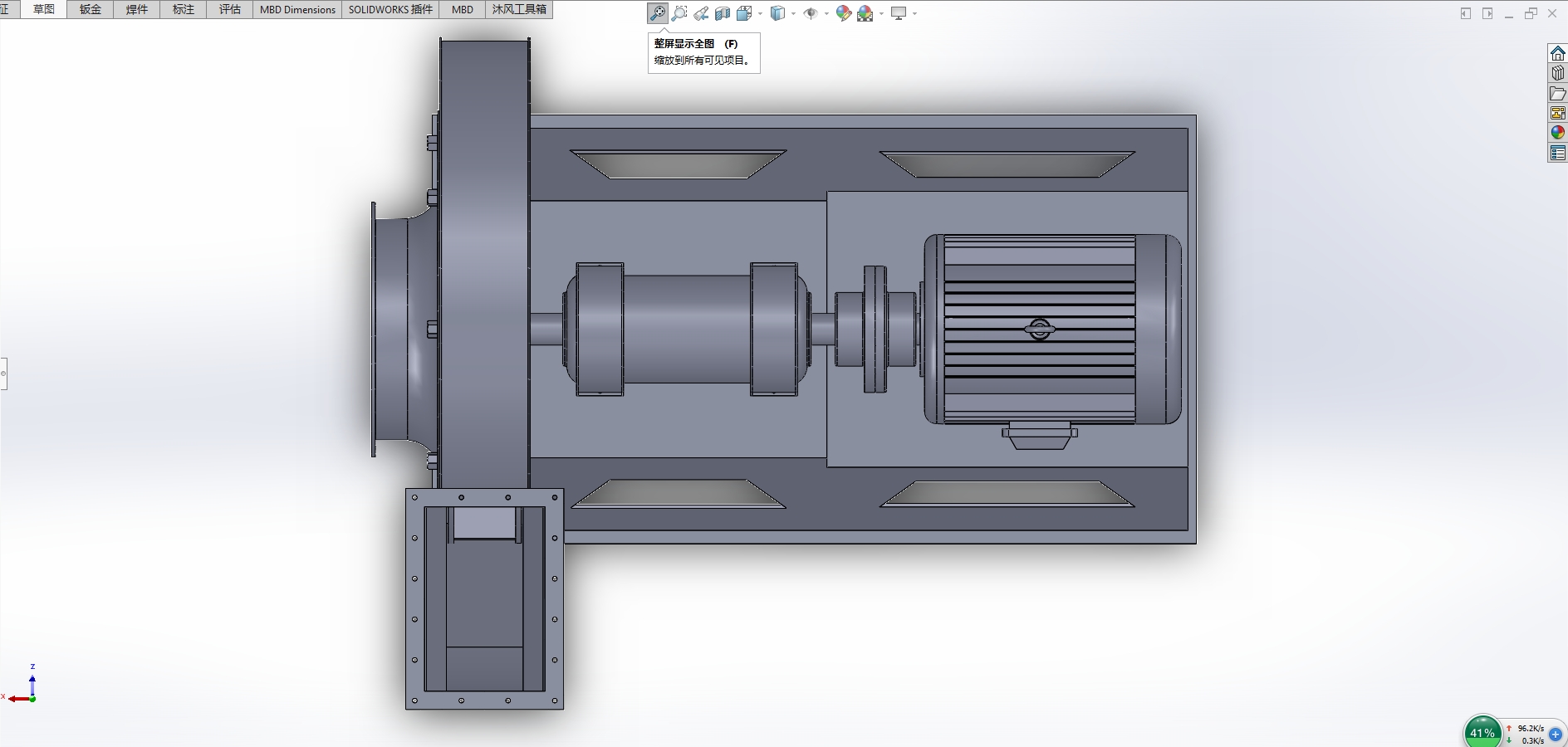Open the View Palette task pane icon
The image size is (1568, 747).
[x=1557, y=113]
